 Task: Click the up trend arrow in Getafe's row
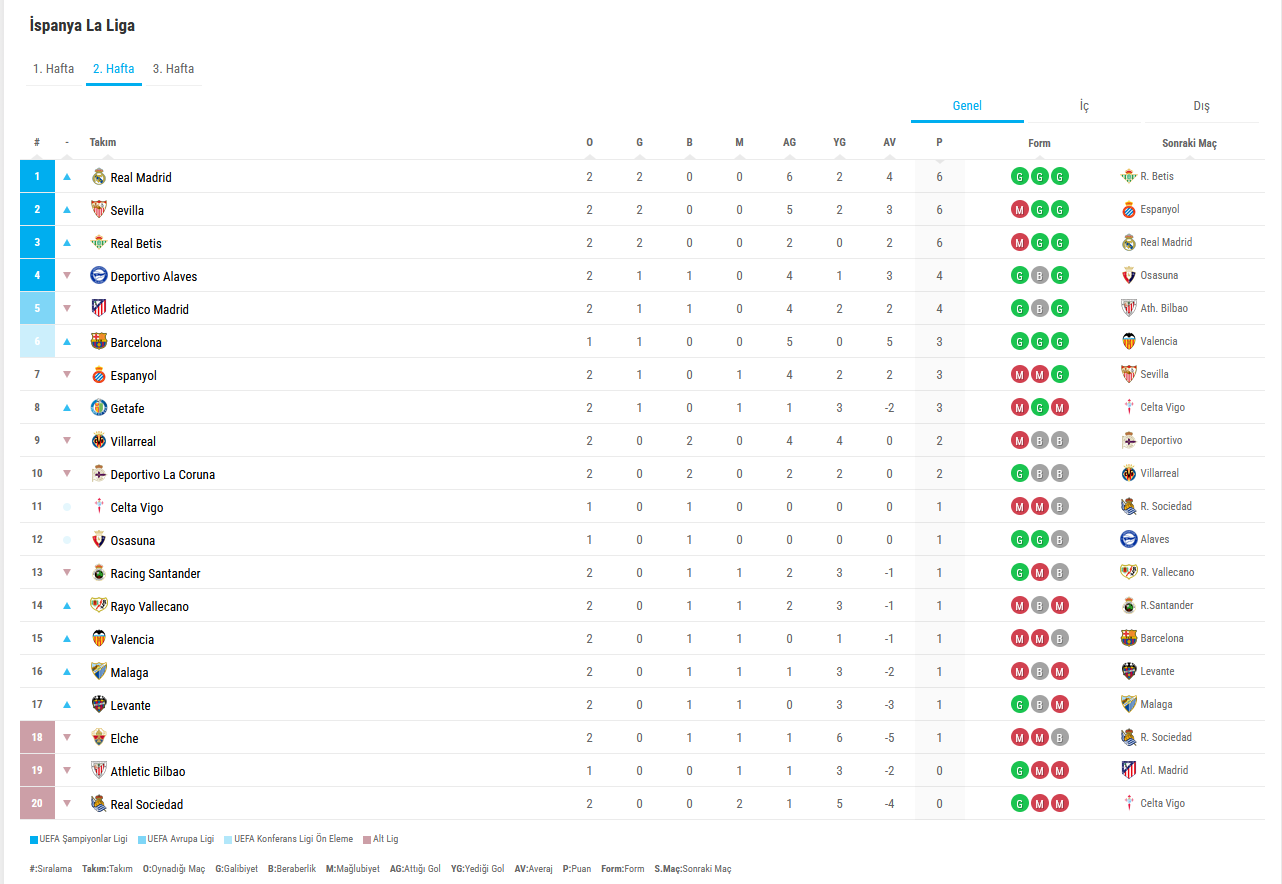point(67,408)
